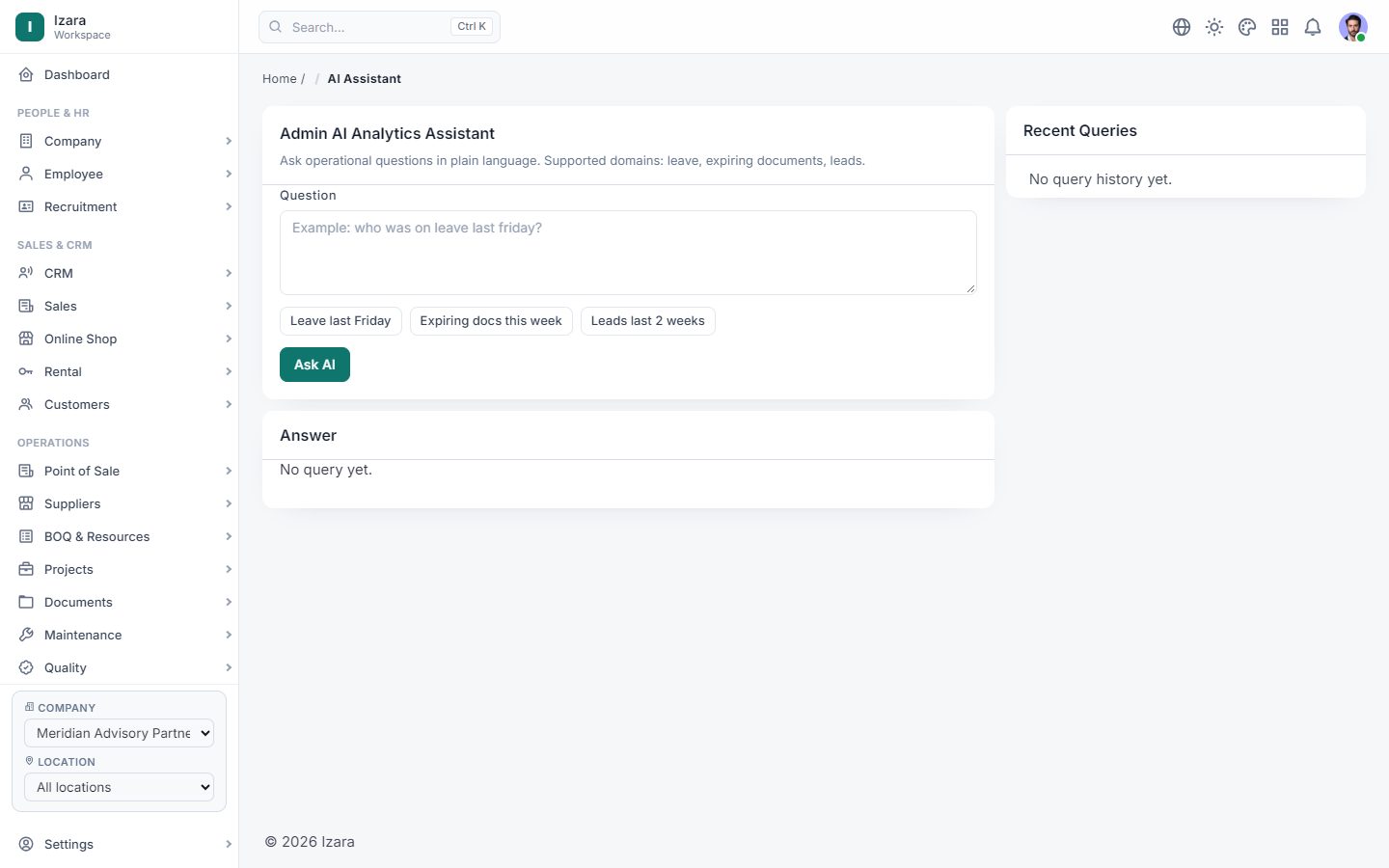Expand the Documents menu chevron
This screenshot has height=868, width=1389.
point(229,602)
